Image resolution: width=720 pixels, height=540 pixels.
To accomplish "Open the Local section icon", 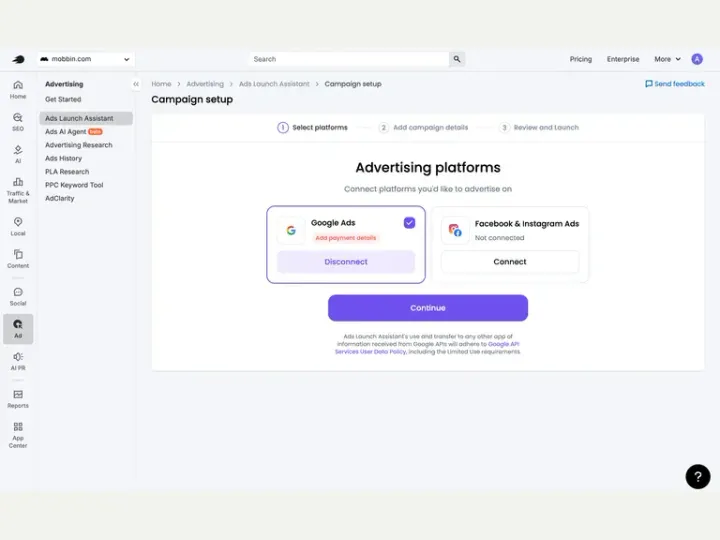I will [x=18, y=227].
